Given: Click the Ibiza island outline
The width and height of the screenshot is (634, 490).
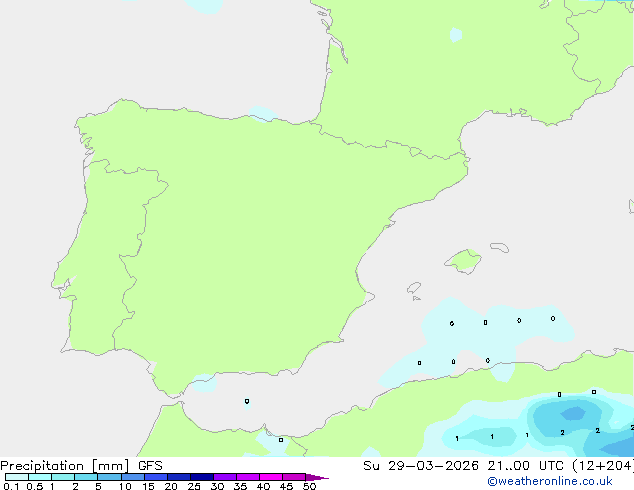Looking at the screenshot, I should [414, 288].
